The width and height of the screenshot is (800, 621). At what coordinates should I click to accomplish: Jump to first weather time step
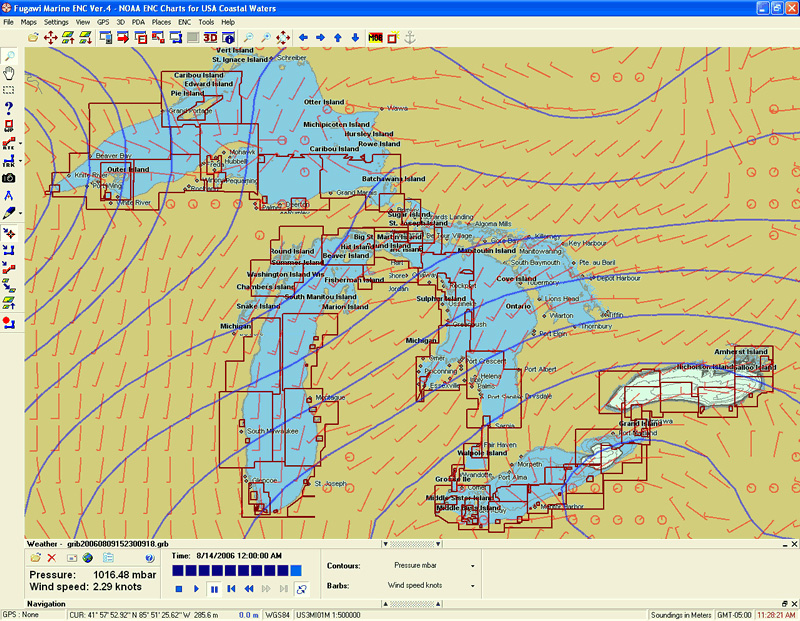231,589
